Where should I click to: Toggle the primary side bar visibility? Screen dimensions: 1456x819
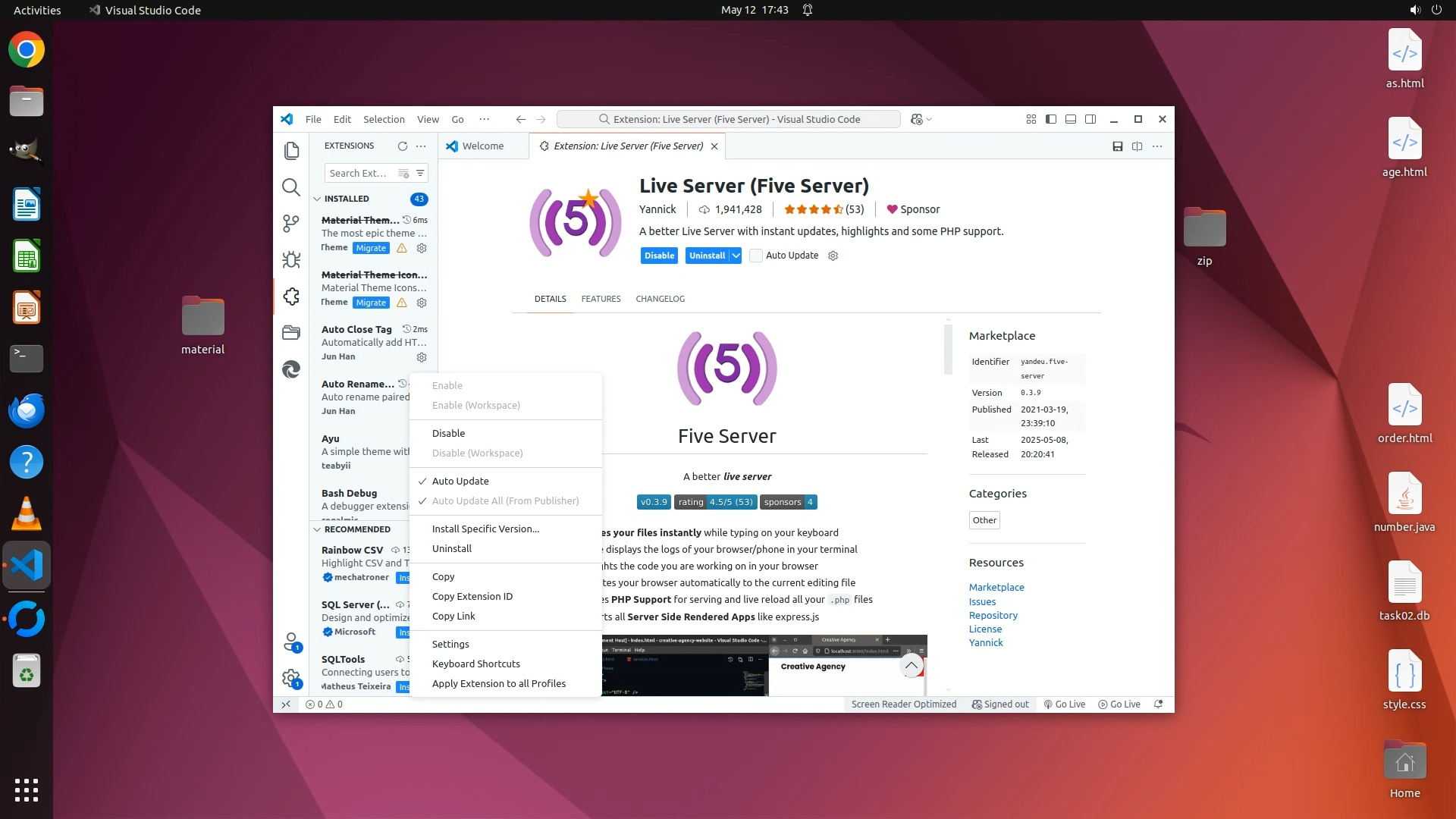coord(1051,119)
